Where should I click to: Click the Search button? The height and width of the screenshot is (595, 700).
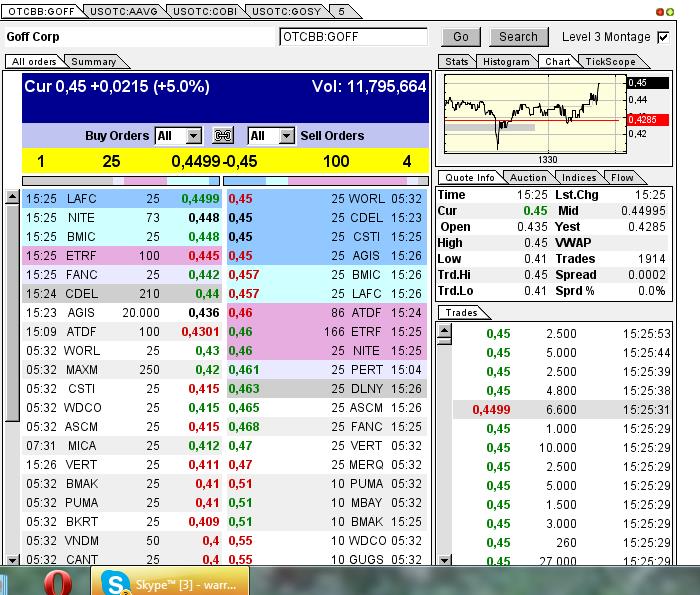[518, 37]
